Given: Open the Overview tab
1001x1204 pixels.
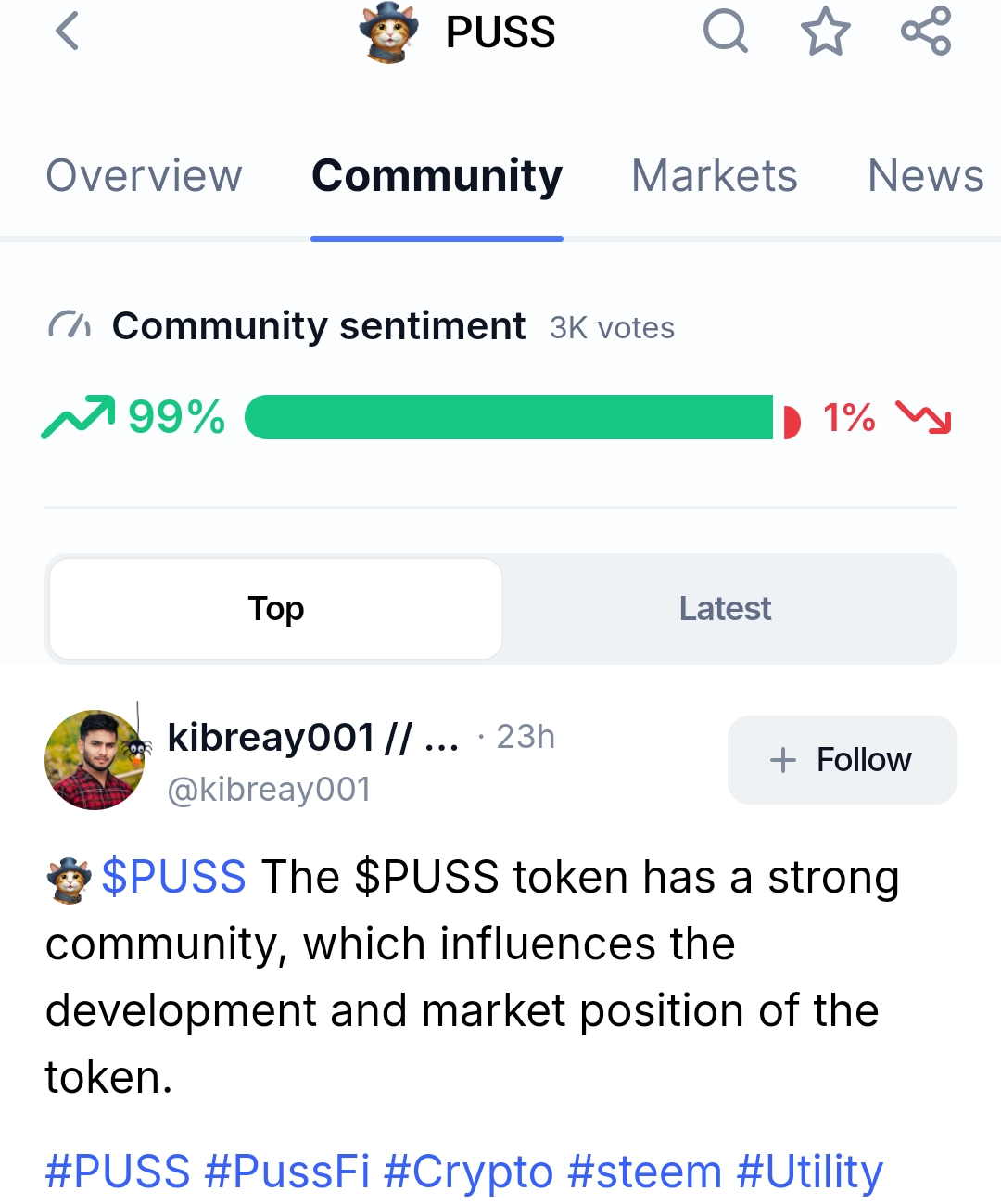Looking at the screenshot, I should click(144, 176).
